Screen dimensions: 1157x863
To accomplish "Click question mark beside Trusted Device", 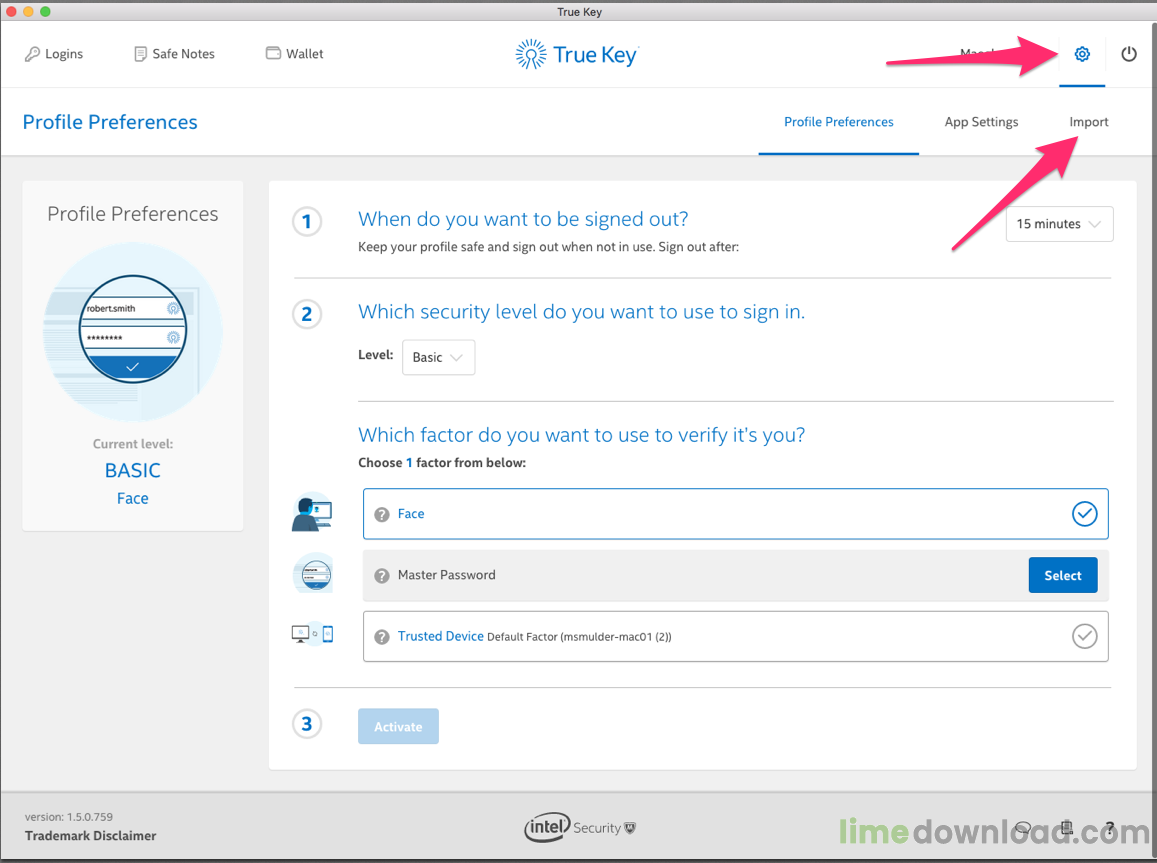I will click(x=381, y=637).
